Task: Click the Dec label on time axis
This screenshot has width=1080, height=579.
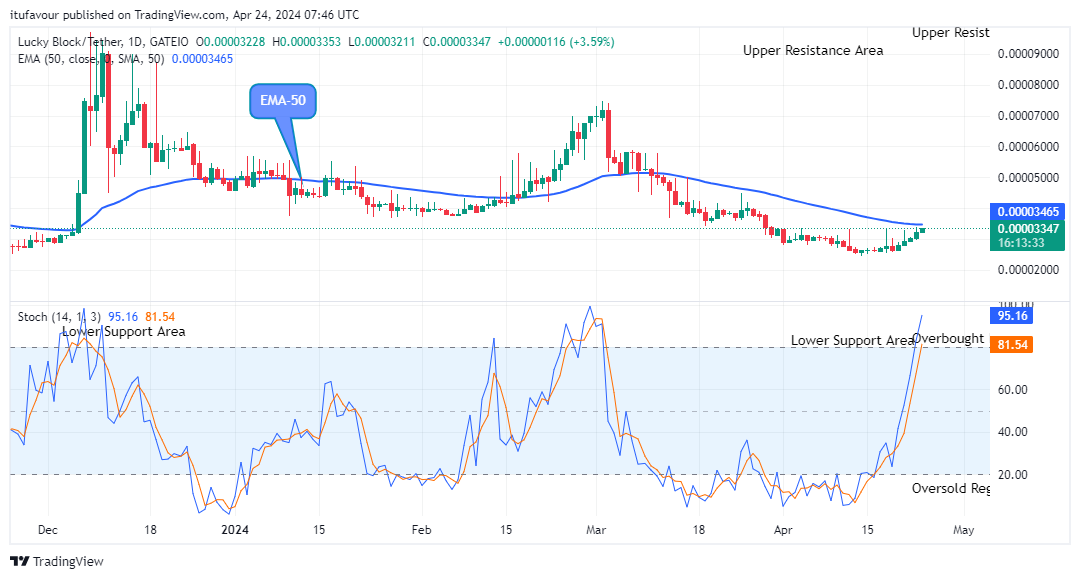Action: 48,529
